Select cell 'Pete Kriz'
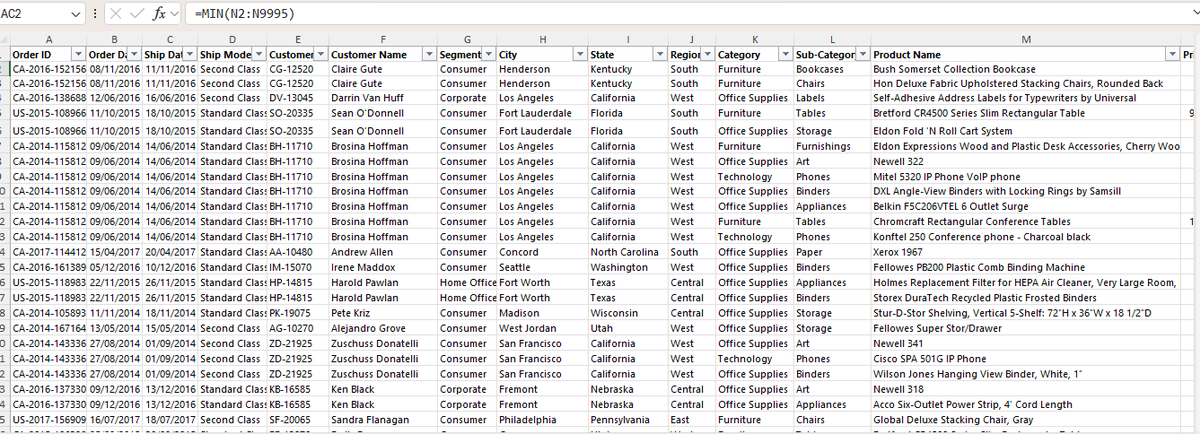1200x434 pixels. coord(382,313)
